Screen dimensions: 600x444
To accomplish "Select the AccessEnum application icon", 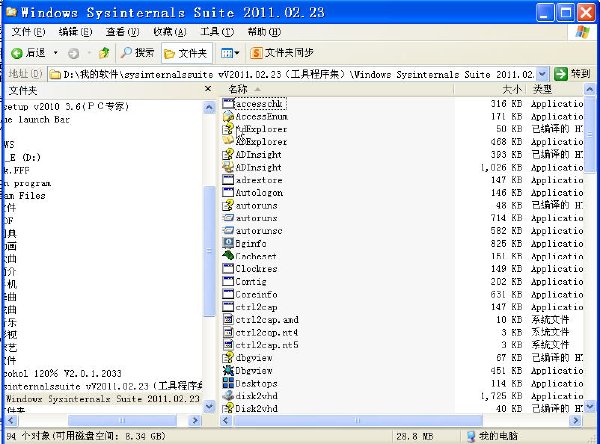I will click(228, 116).
